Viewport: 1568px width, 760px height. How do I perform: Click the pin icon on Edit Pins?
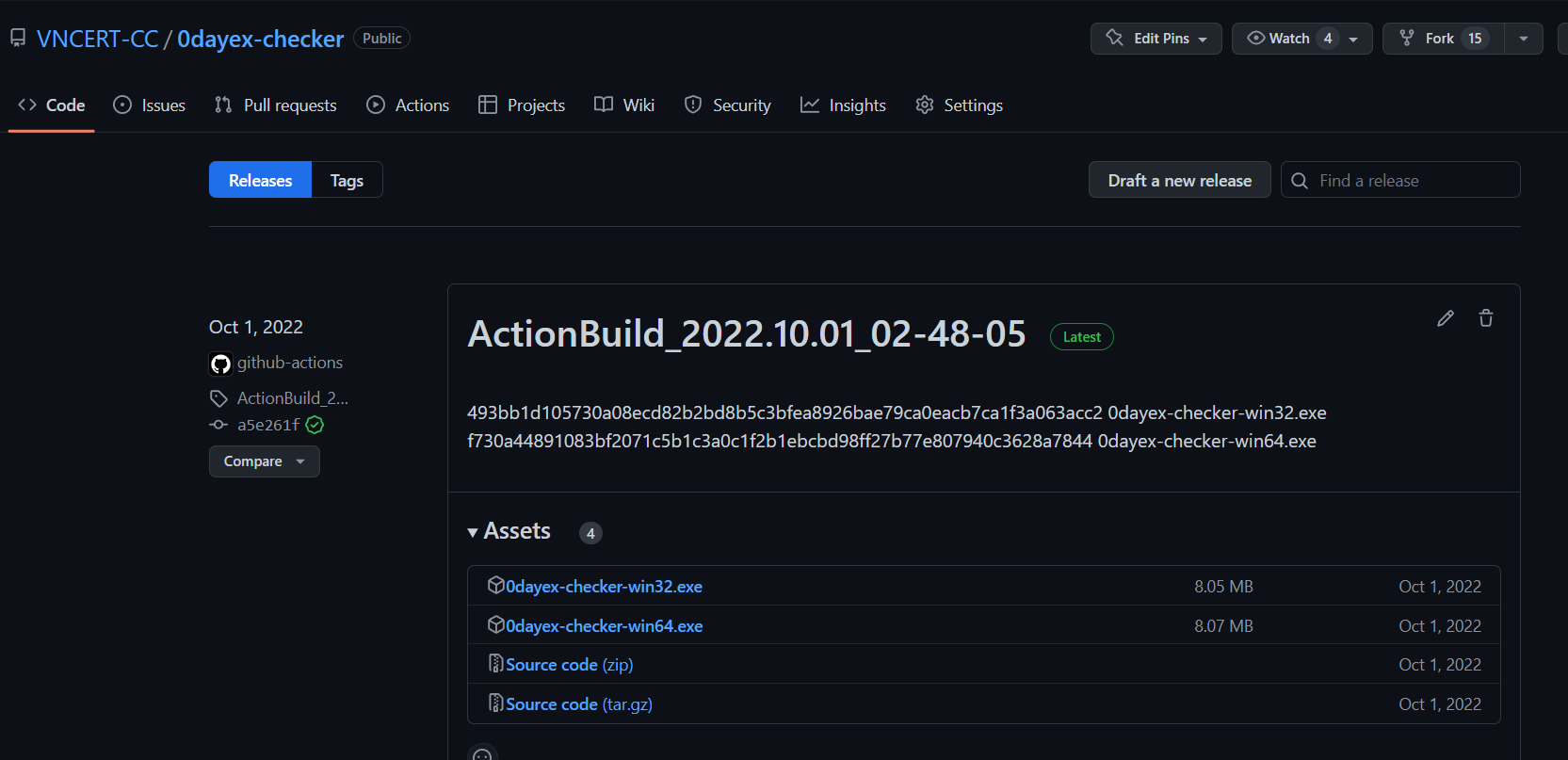click(1115, 38)
